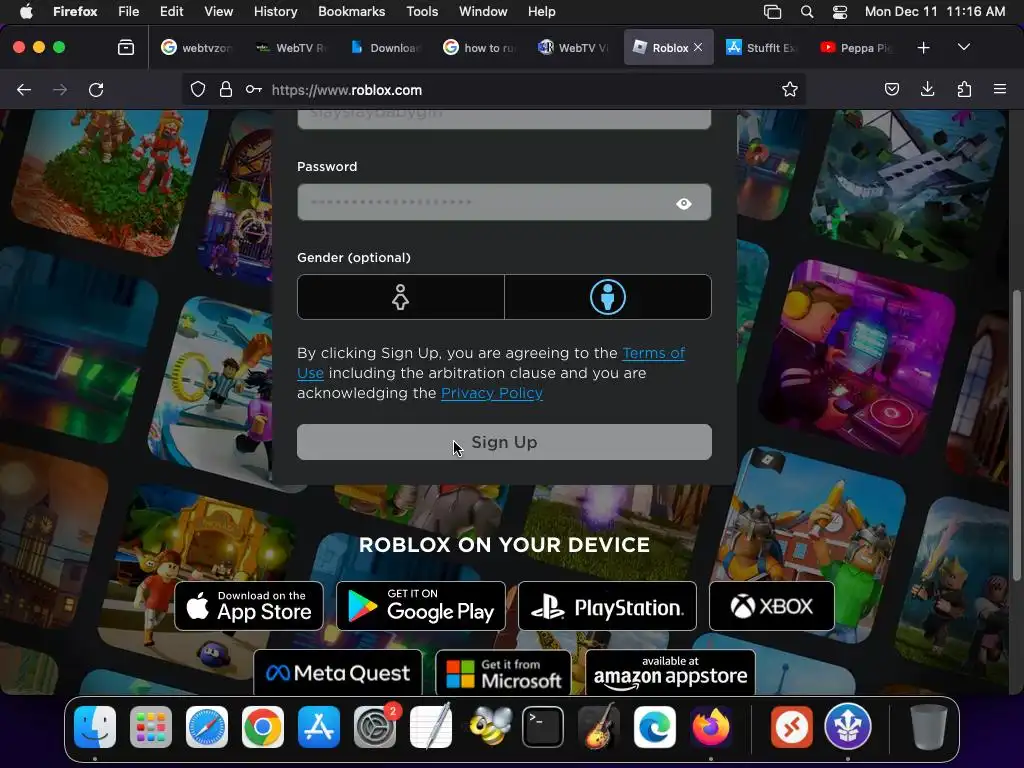Expand the list all tabs chevron

coord(964,48)
